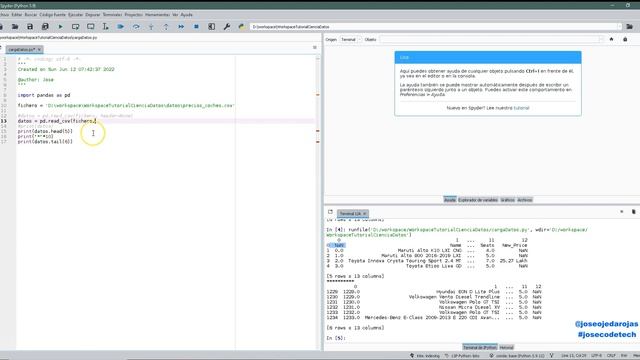This screenshot has height=360, width=640.
Task: Open the PYTHONPATH manager Python icon
Action: click(x=242, y=27)
